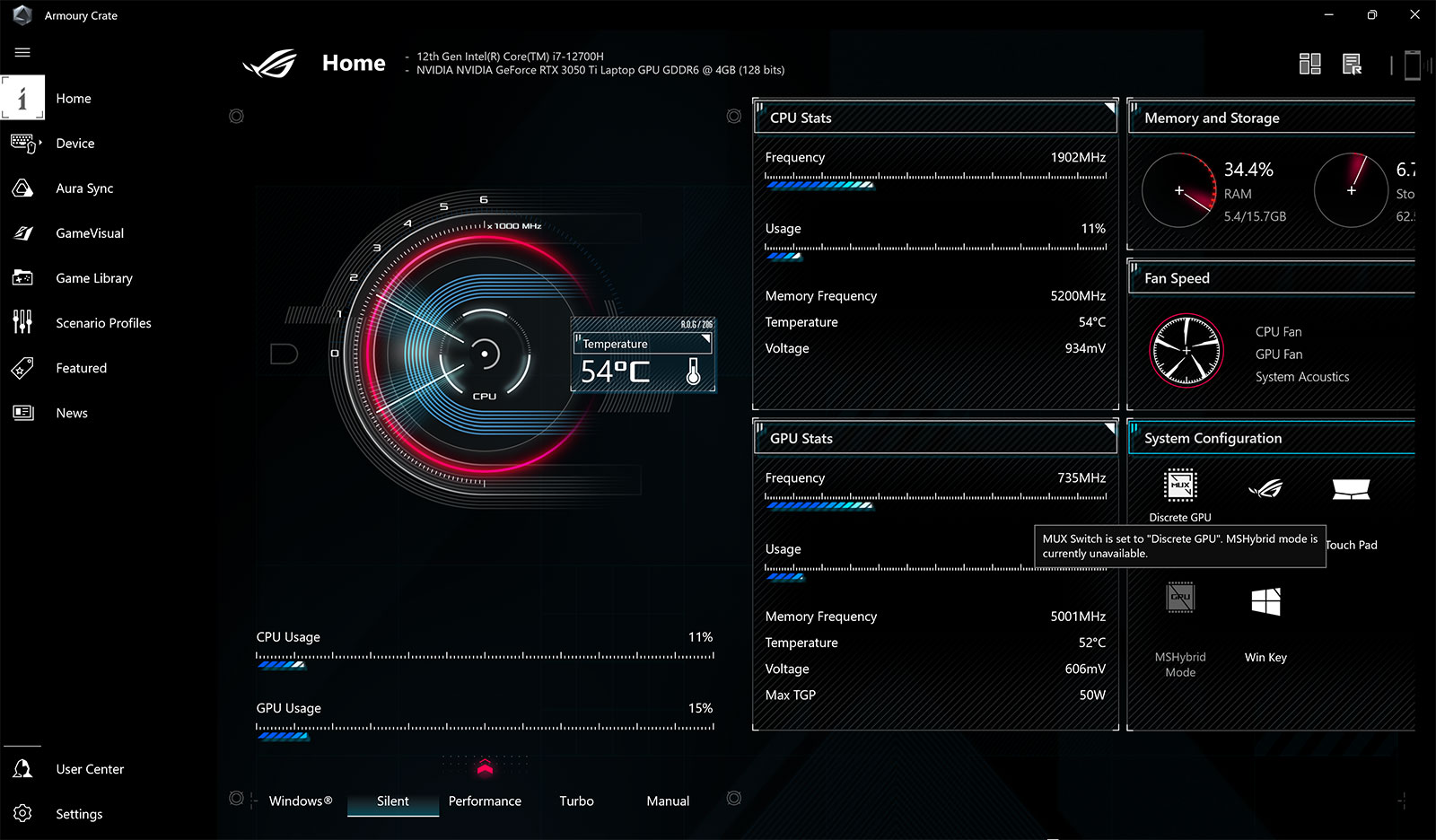
Task: Click the fan speed dial icon
Action: 1186,350
